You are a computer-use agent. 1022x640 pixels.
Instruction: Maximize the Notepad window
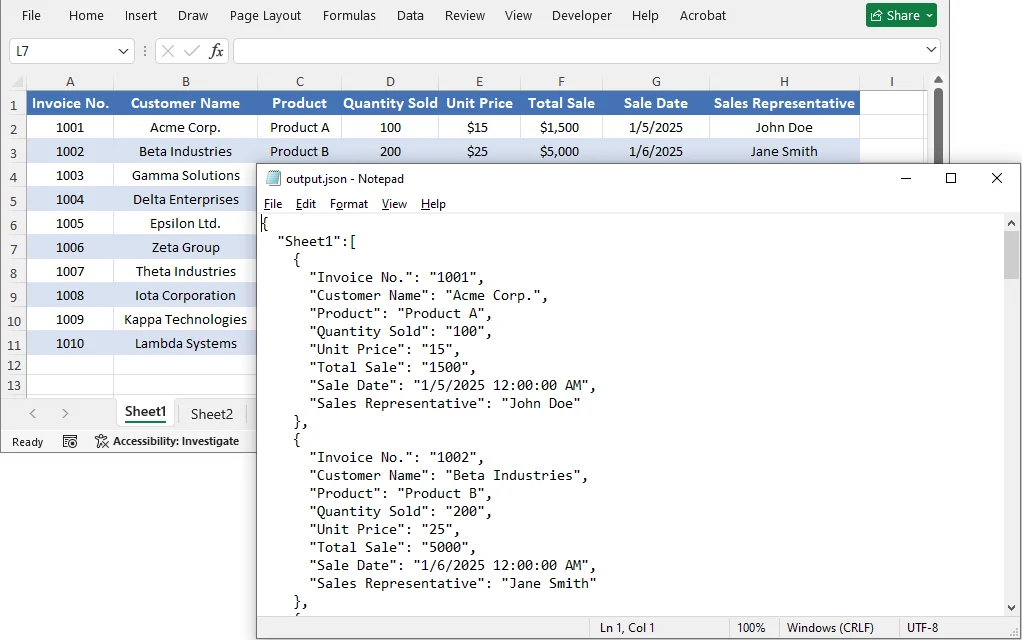(x=951, y=179)
